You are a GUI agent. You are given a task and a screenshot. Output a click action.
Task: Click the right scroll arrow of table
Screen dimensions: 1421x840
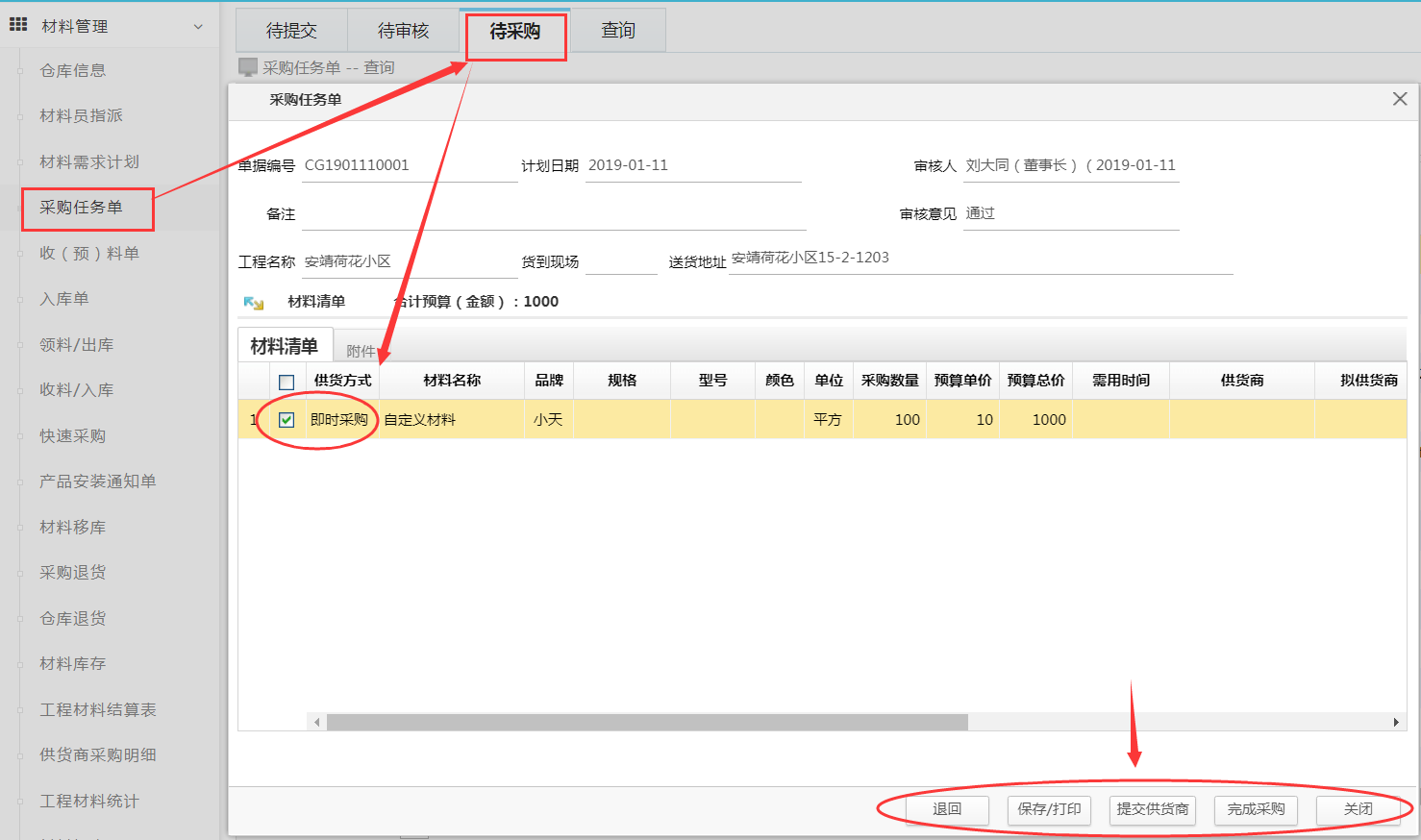[1396, 722]
